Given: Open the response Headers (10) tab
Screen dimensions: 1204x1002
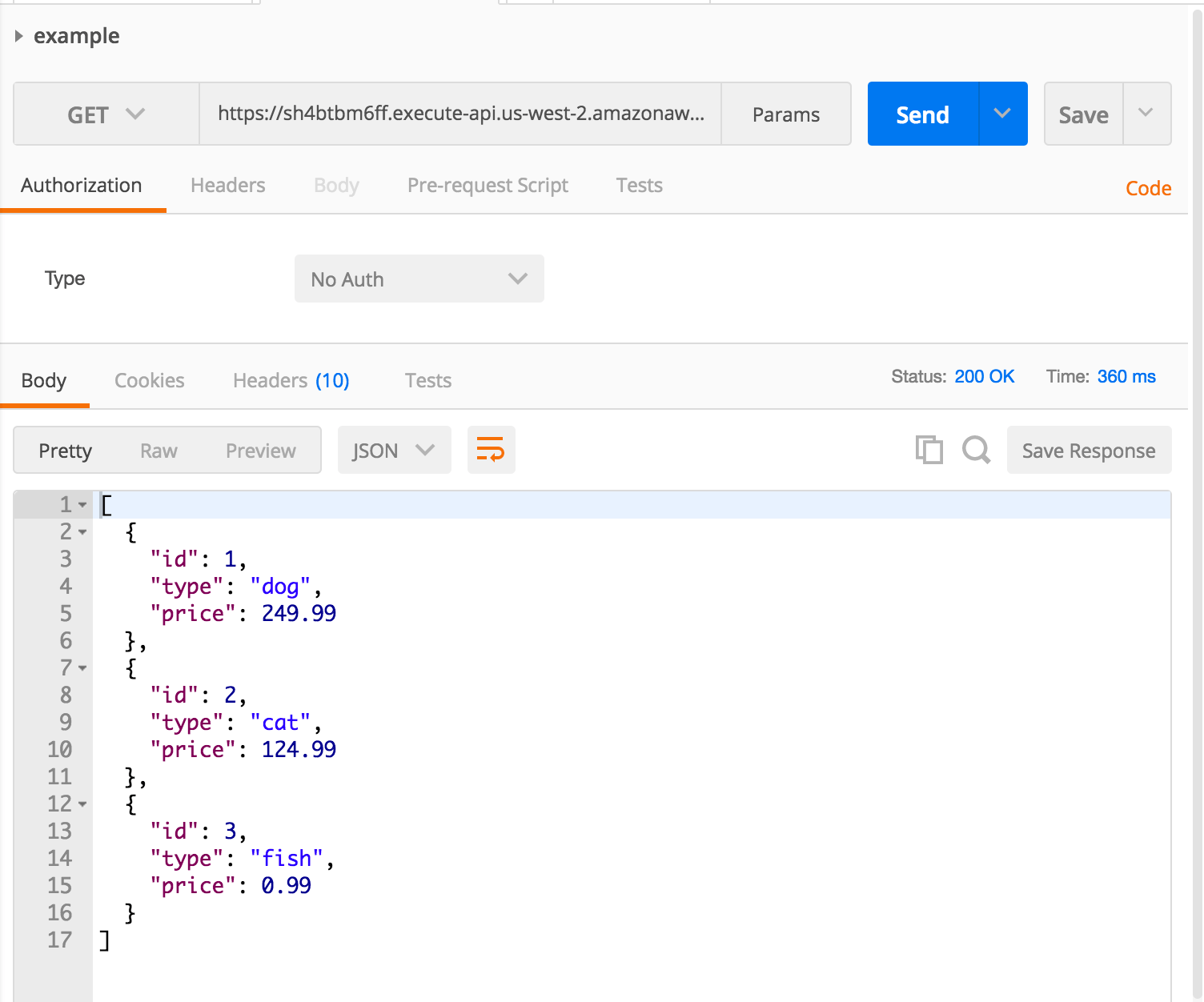Looking at the screenshot, I should click(291, 381).
